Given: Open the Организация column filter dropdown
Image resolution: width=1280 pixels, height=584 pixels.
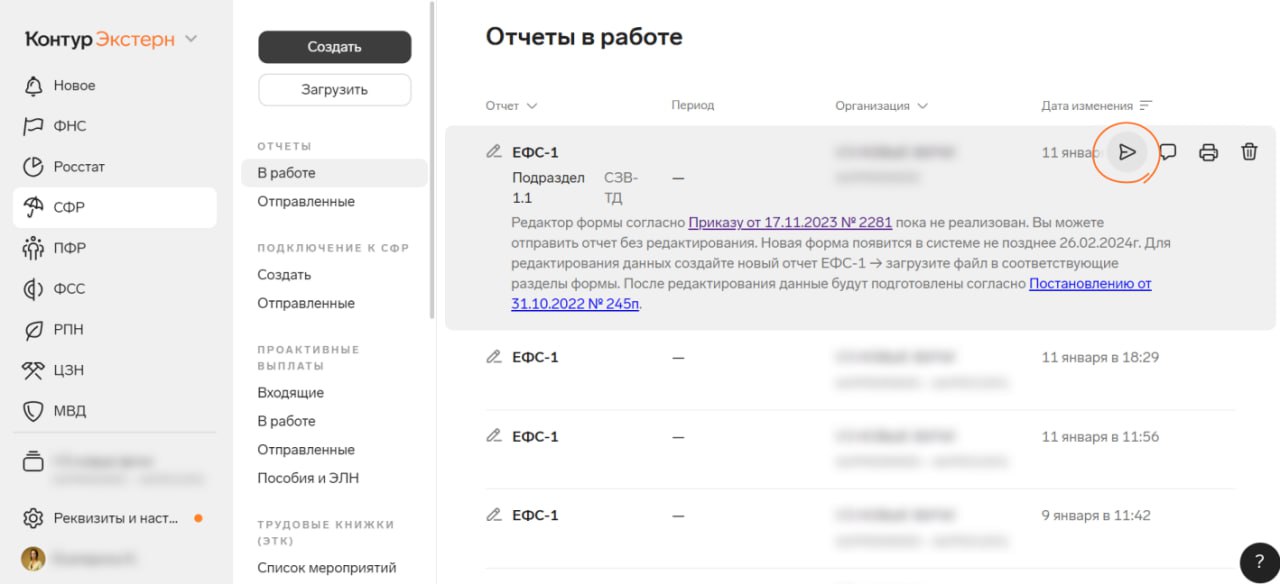Looking at the screenshot, I should point(921,106).
